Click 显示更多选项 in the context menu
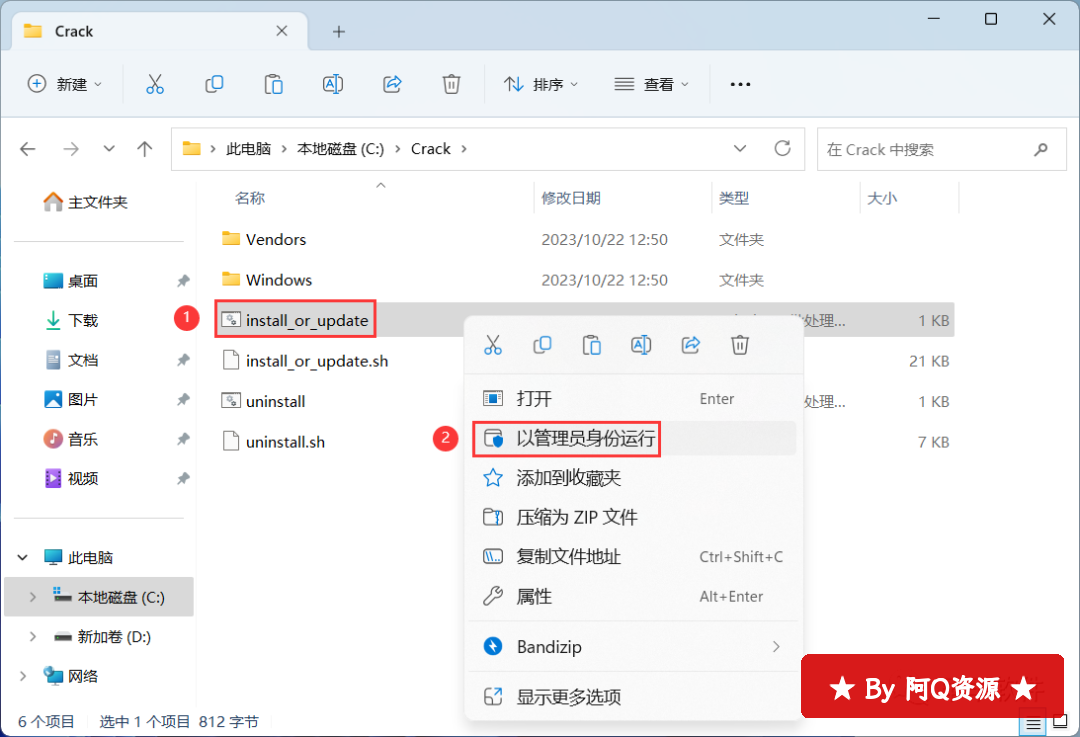This screenshot has height=737, width=1080. pos(568,697)
